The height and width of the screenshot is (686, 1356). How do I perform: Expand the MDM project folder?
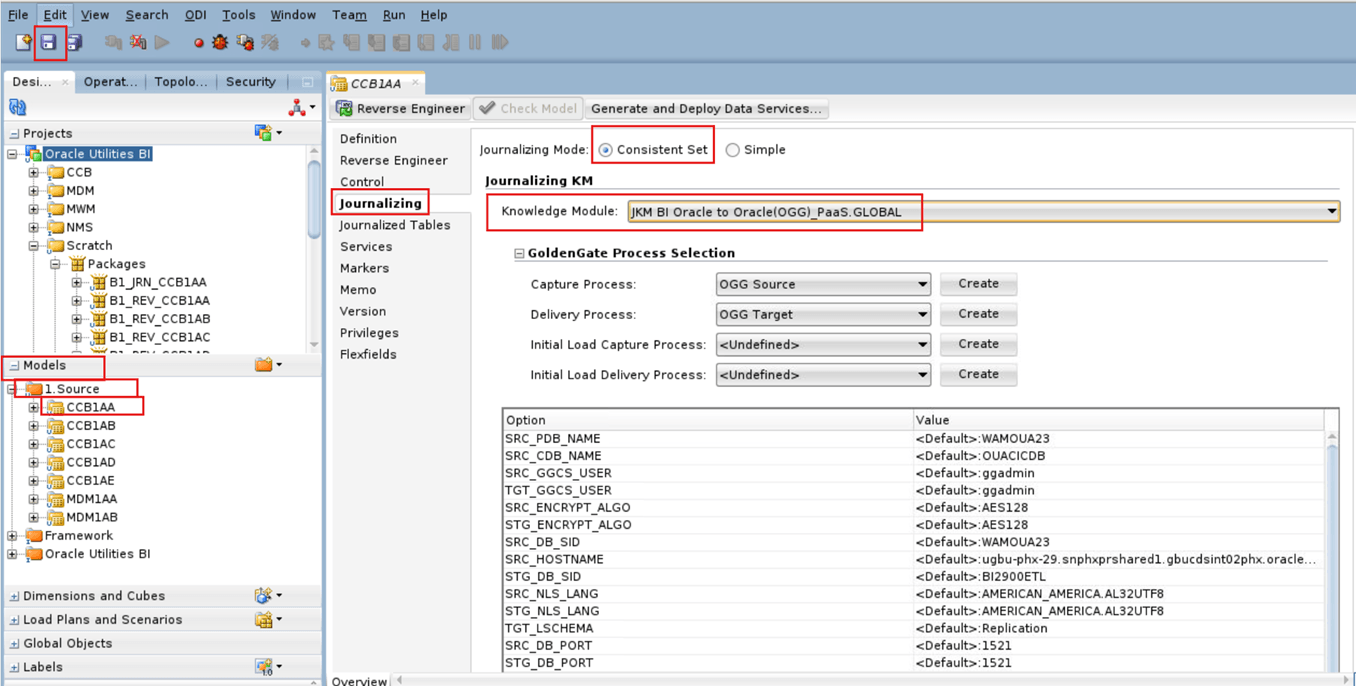[34, 190]
